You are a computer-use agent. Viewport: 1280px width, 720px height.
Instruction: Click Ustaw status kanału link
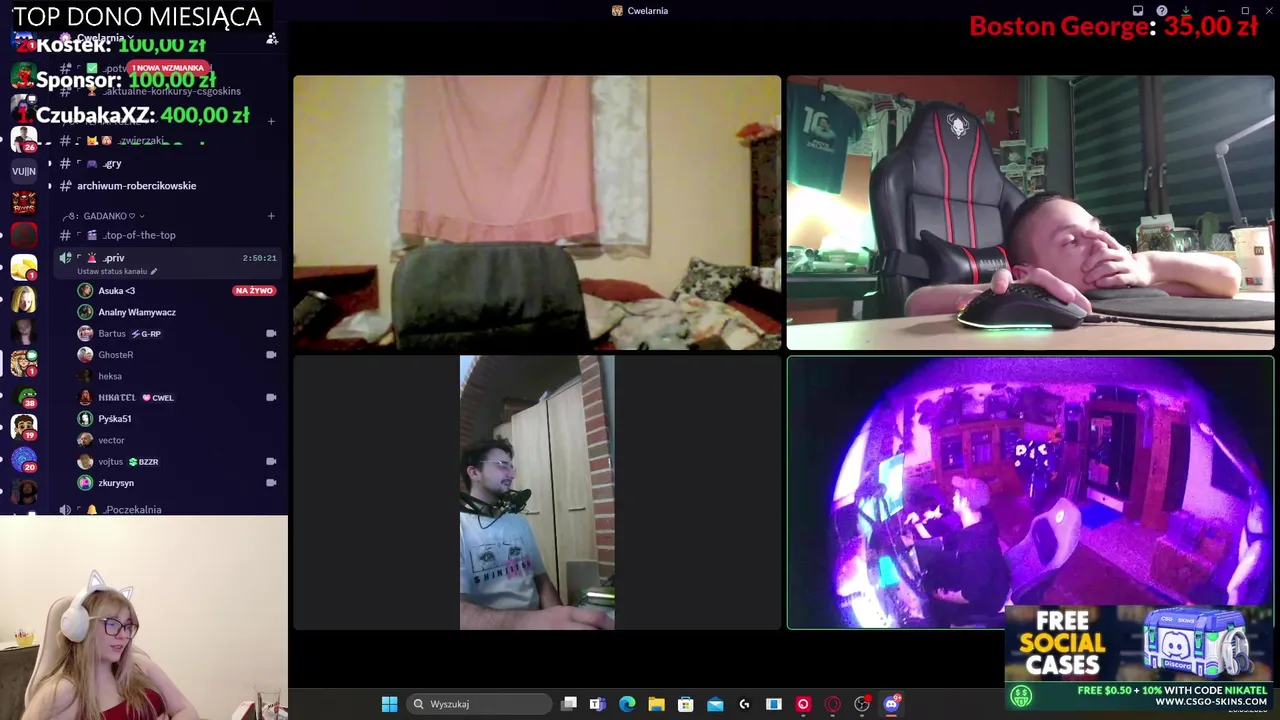pyautogui.click(x=111, y=271)
